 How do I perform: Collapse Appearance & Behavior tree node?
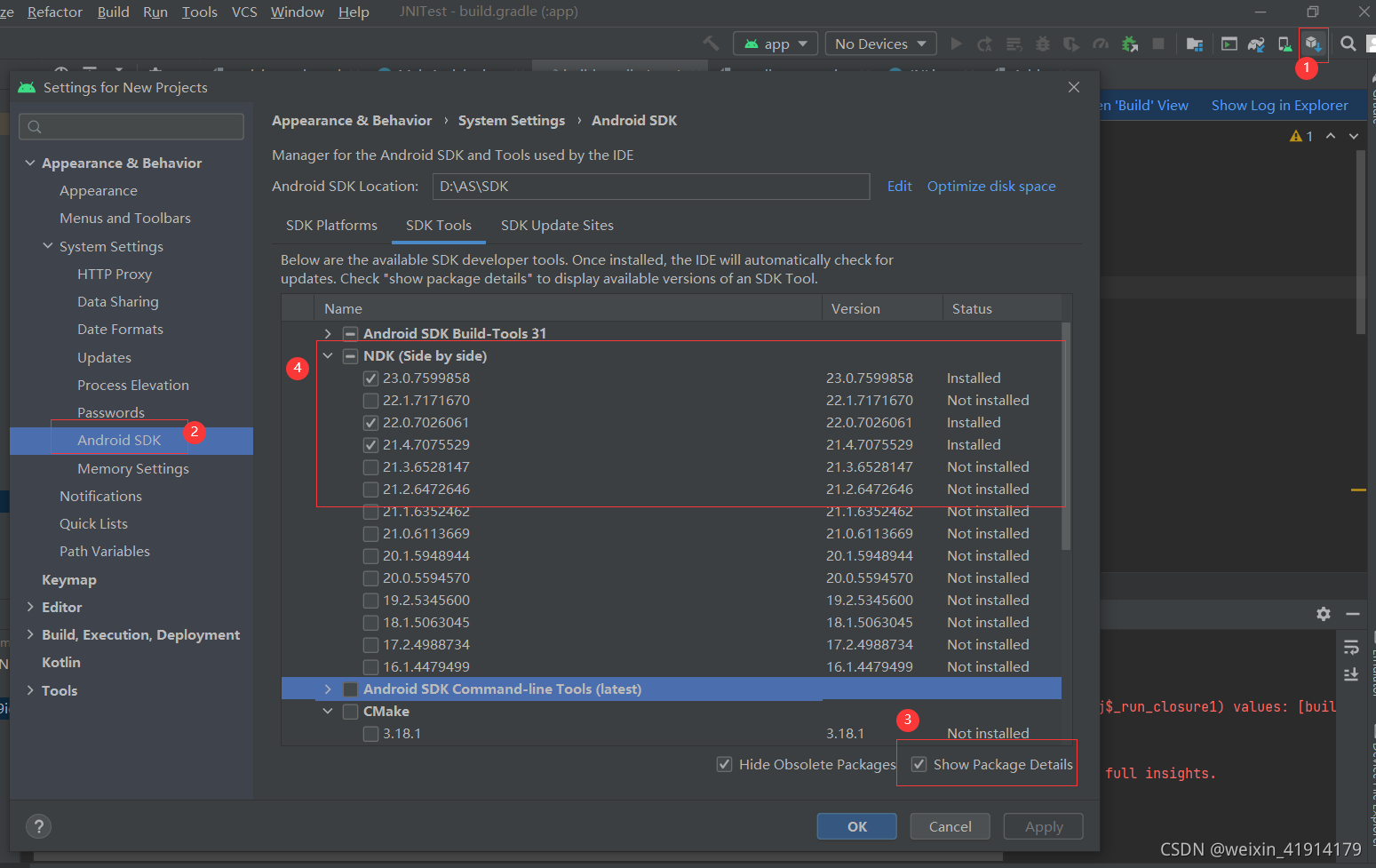click(x=30, y=163)
